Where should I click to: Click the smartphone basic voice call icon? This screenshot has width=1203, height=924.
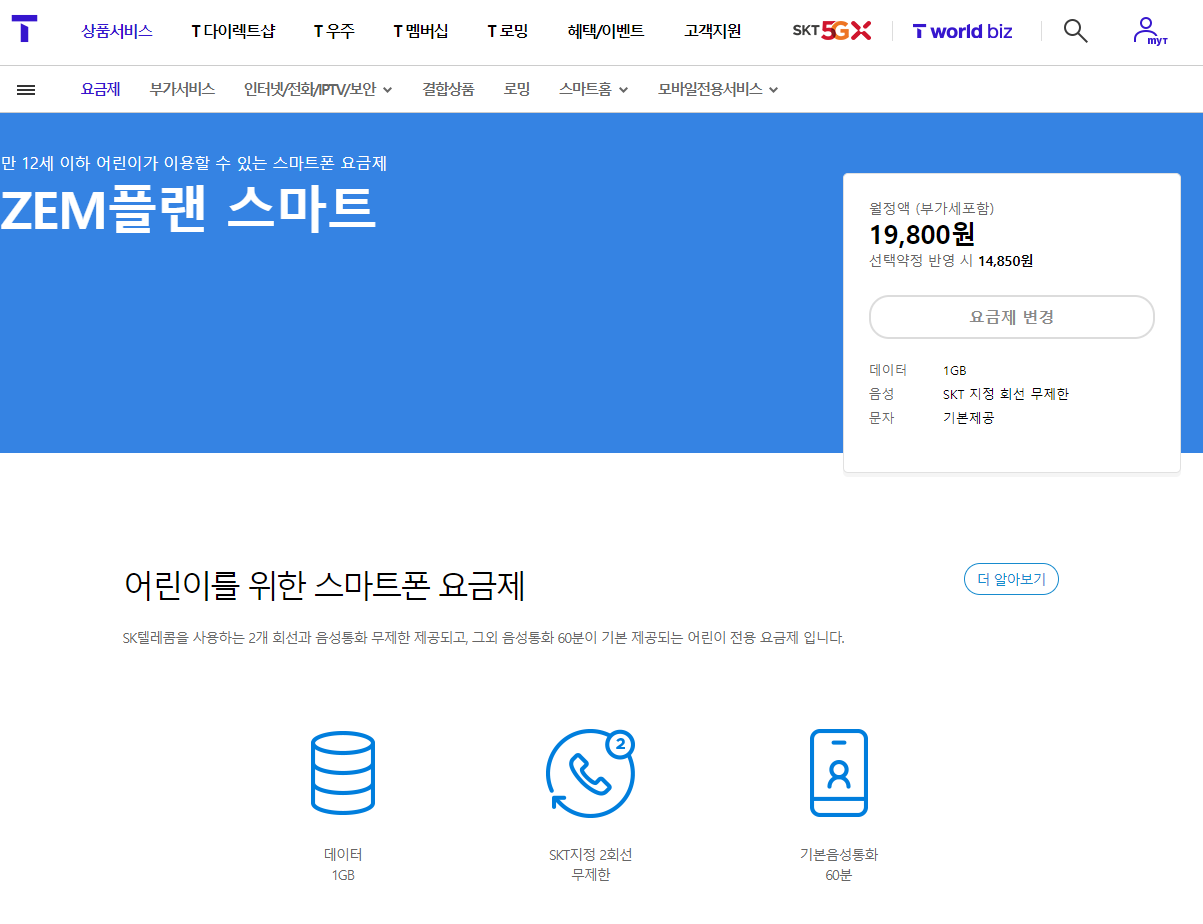[838, 773]
